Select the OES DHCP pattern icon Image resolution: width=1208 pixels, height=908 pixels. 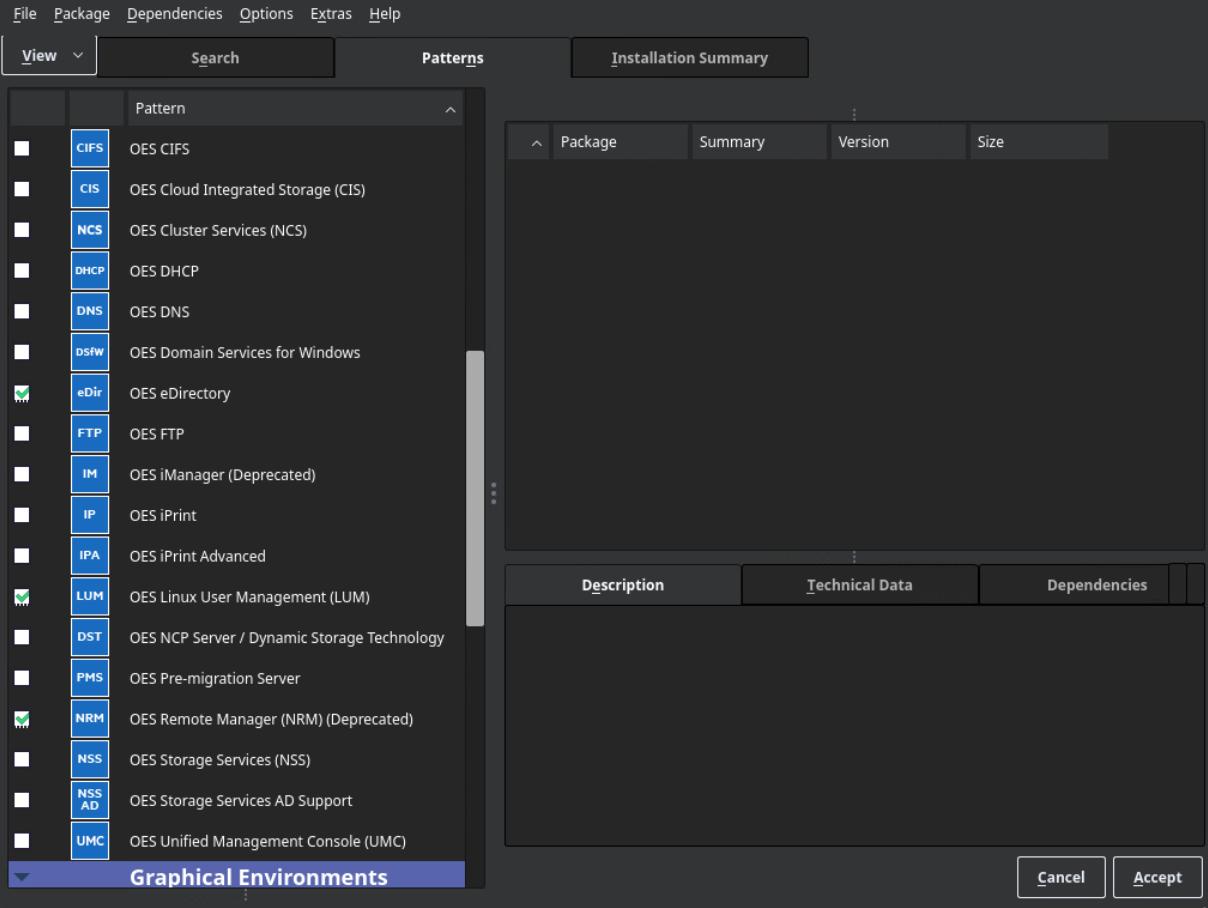[90, 271]
